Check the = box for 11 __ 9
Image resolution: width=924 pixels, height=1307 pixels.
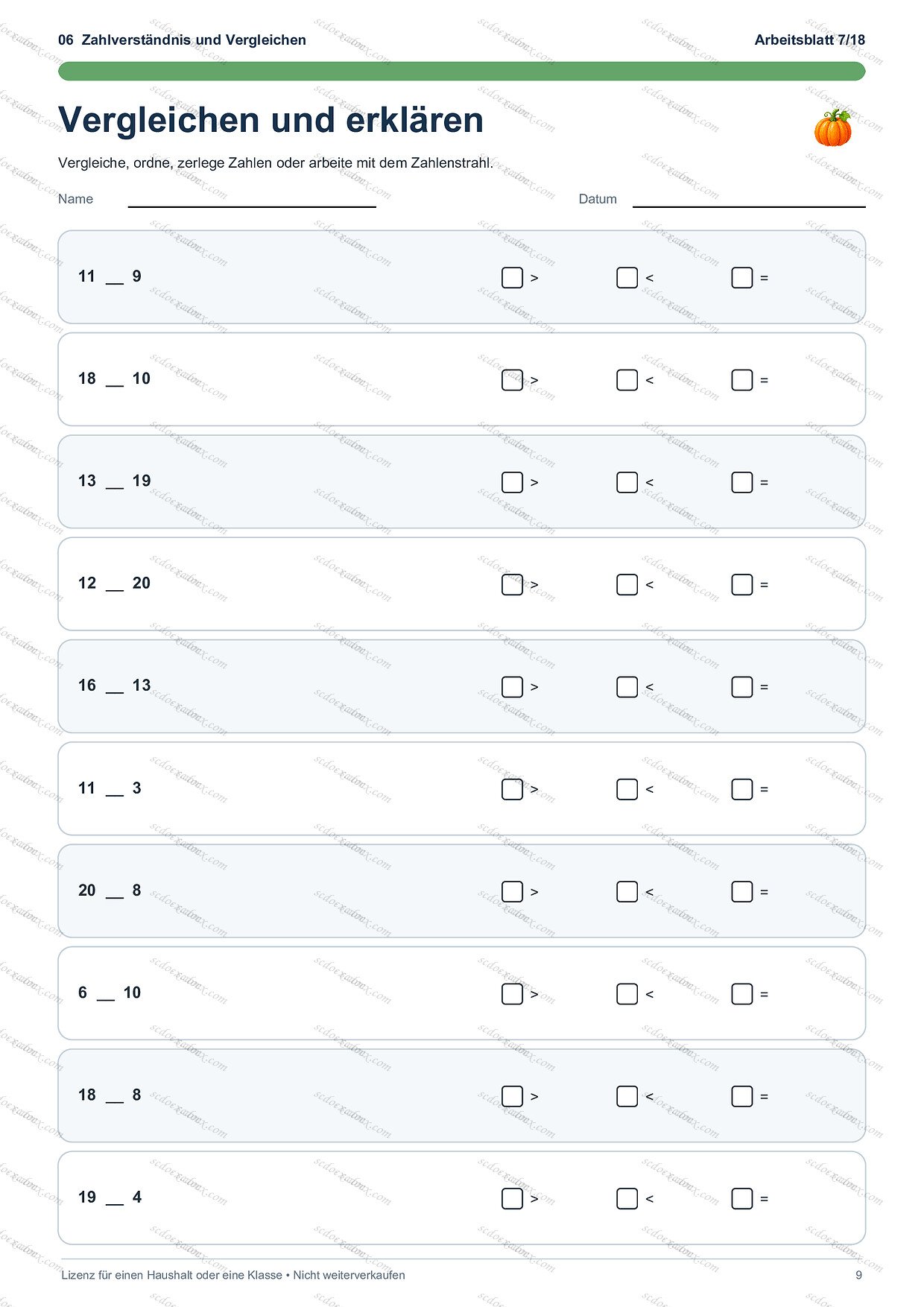[741, 278]
